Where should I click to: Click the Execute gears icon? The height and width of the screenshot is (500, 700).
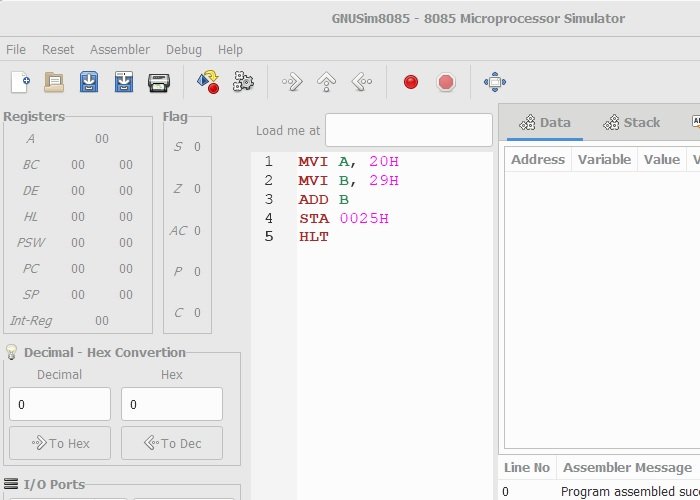243,82
